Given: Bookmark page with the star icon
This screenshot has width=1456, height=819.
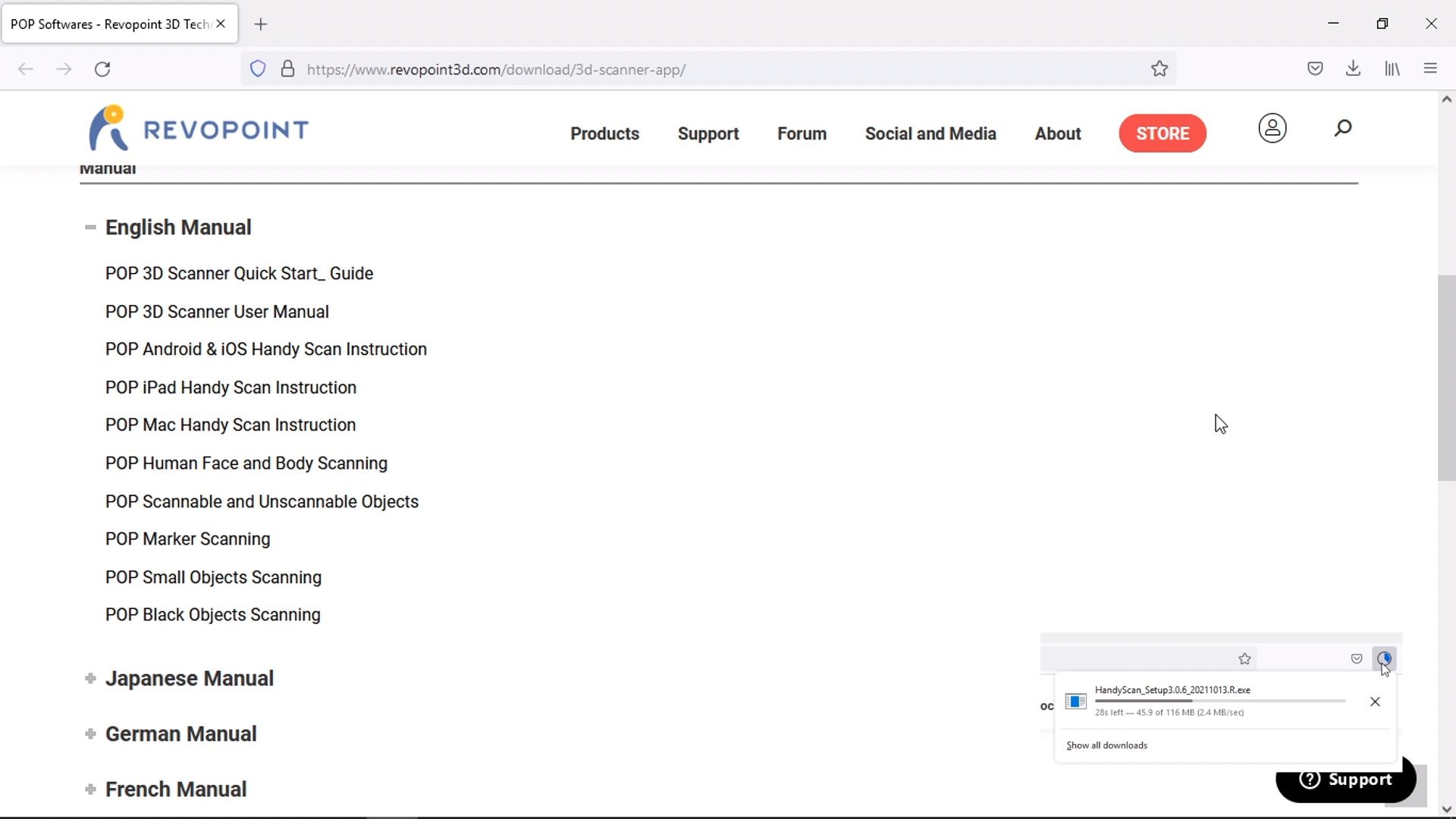Looking at the screenshot, I should pyautogui.click(x=1159, y=69).
